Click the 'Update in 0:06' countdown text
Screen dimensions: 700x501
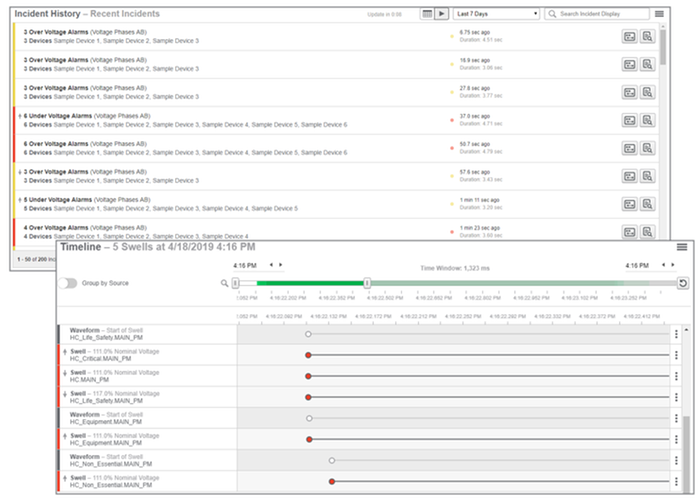click(384, 14)
